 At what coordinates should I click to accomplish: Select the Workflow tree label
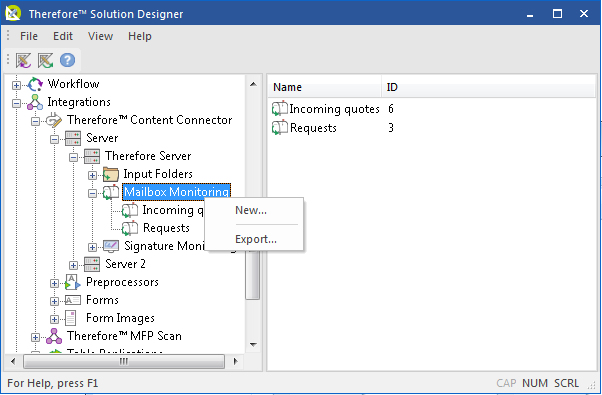(73, 84)
